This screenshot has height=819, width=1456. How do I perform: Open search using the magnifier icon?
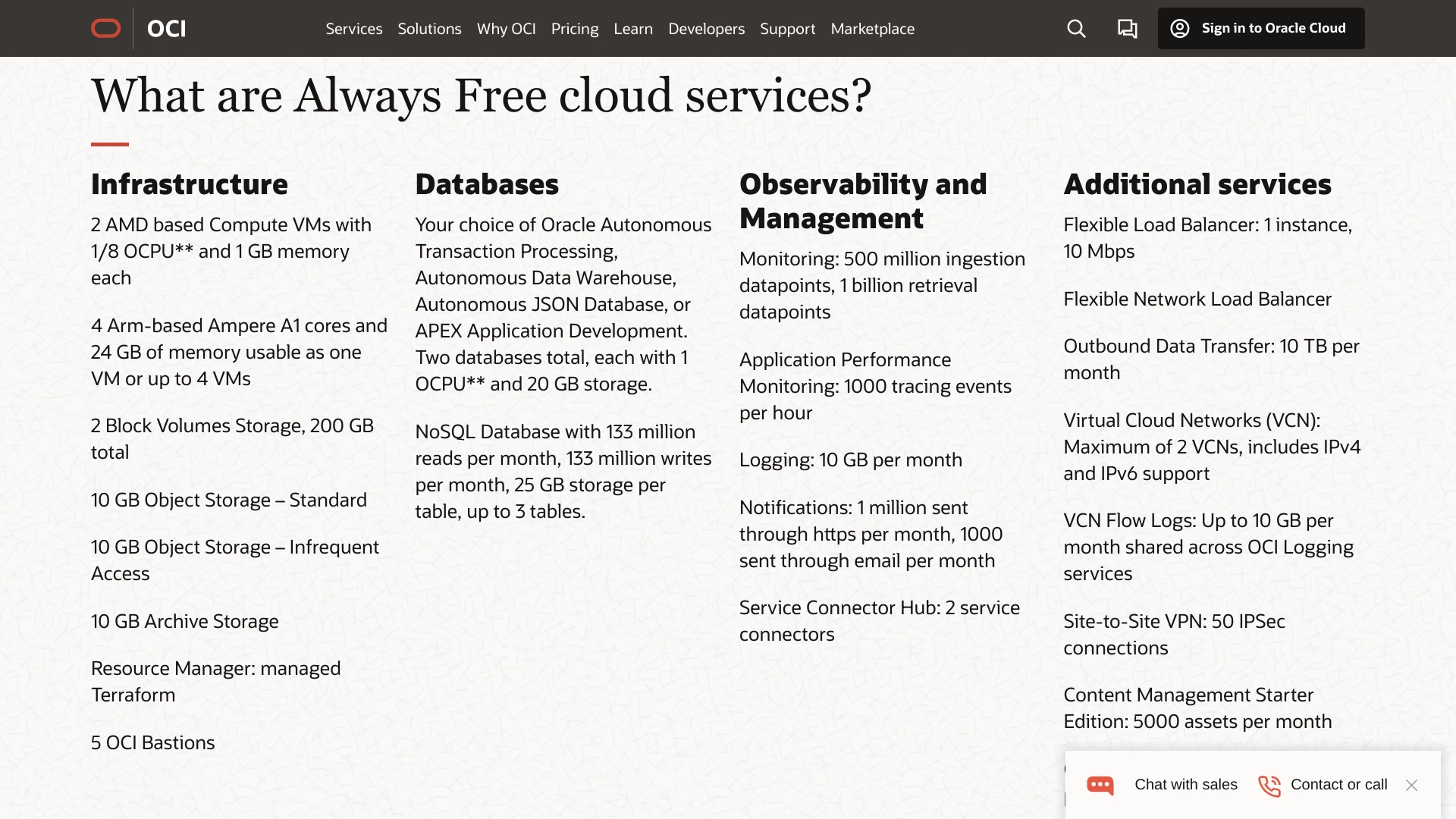(x=1075, y=28)
